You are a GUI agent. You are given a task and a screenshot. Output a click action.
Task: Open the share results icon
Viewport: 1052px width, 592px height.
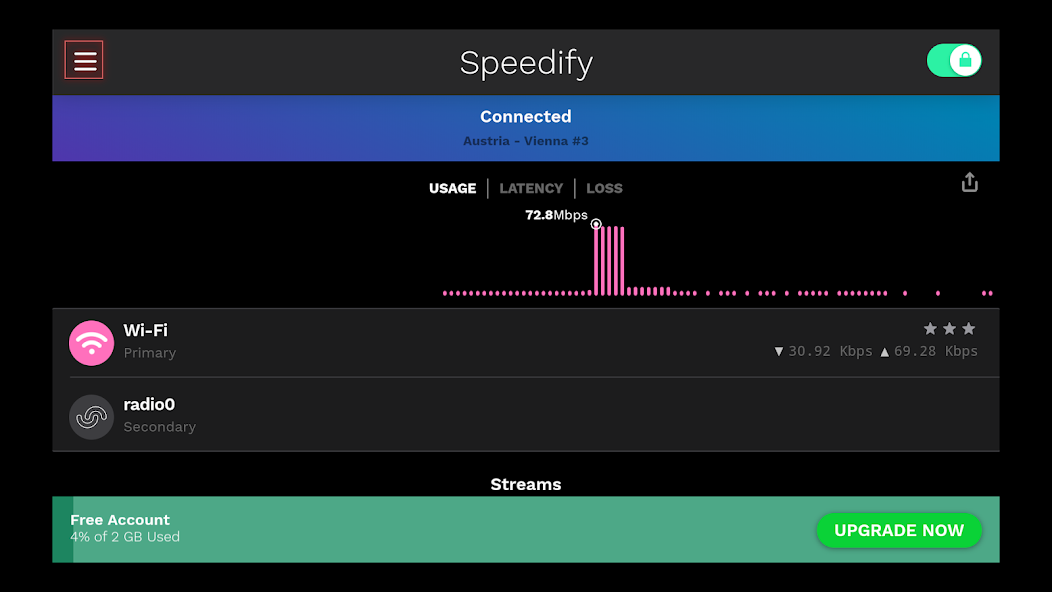(968, 182)
